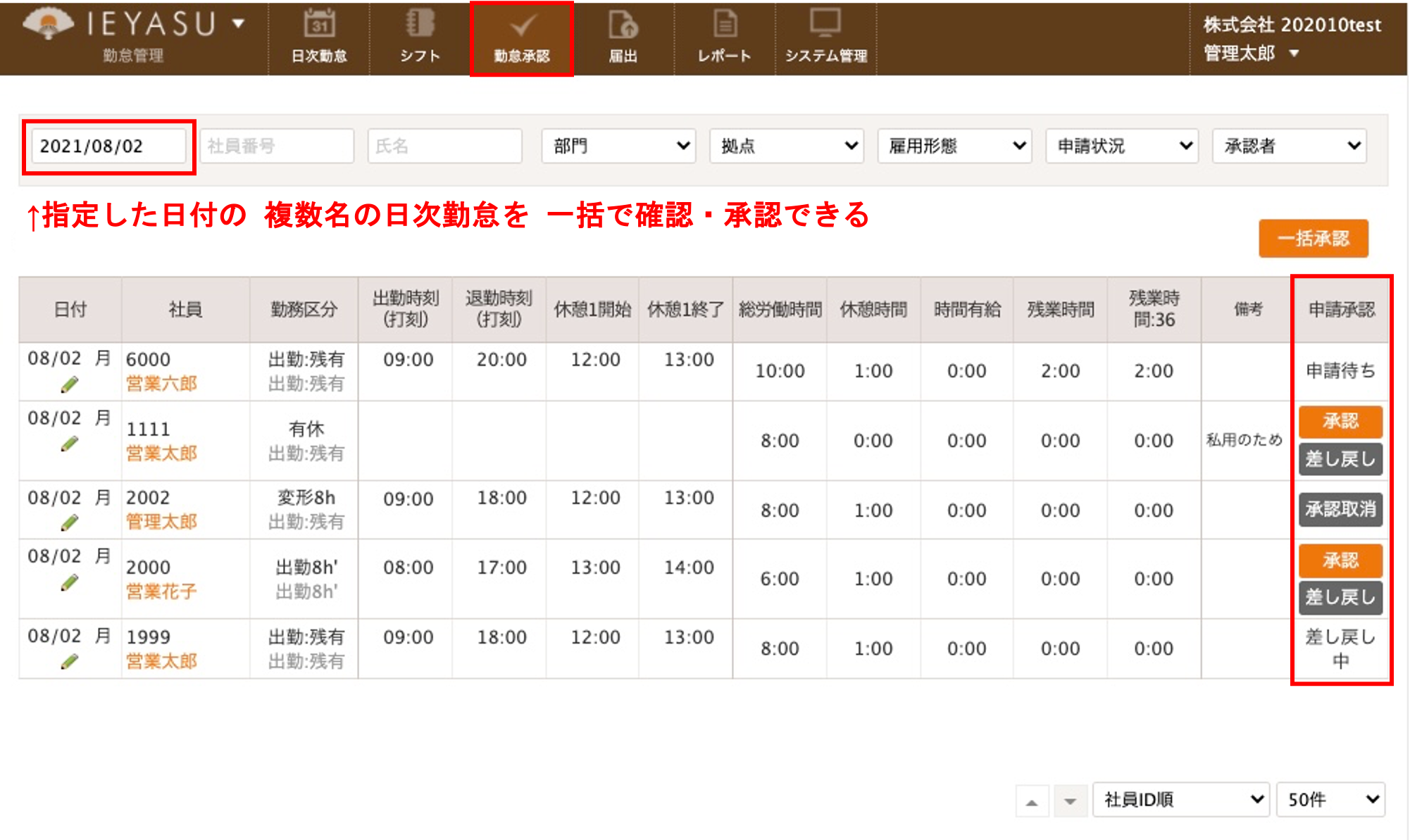
Task: Click pencil edit icon for 営業六郎 row
Action: click(69, 384)
